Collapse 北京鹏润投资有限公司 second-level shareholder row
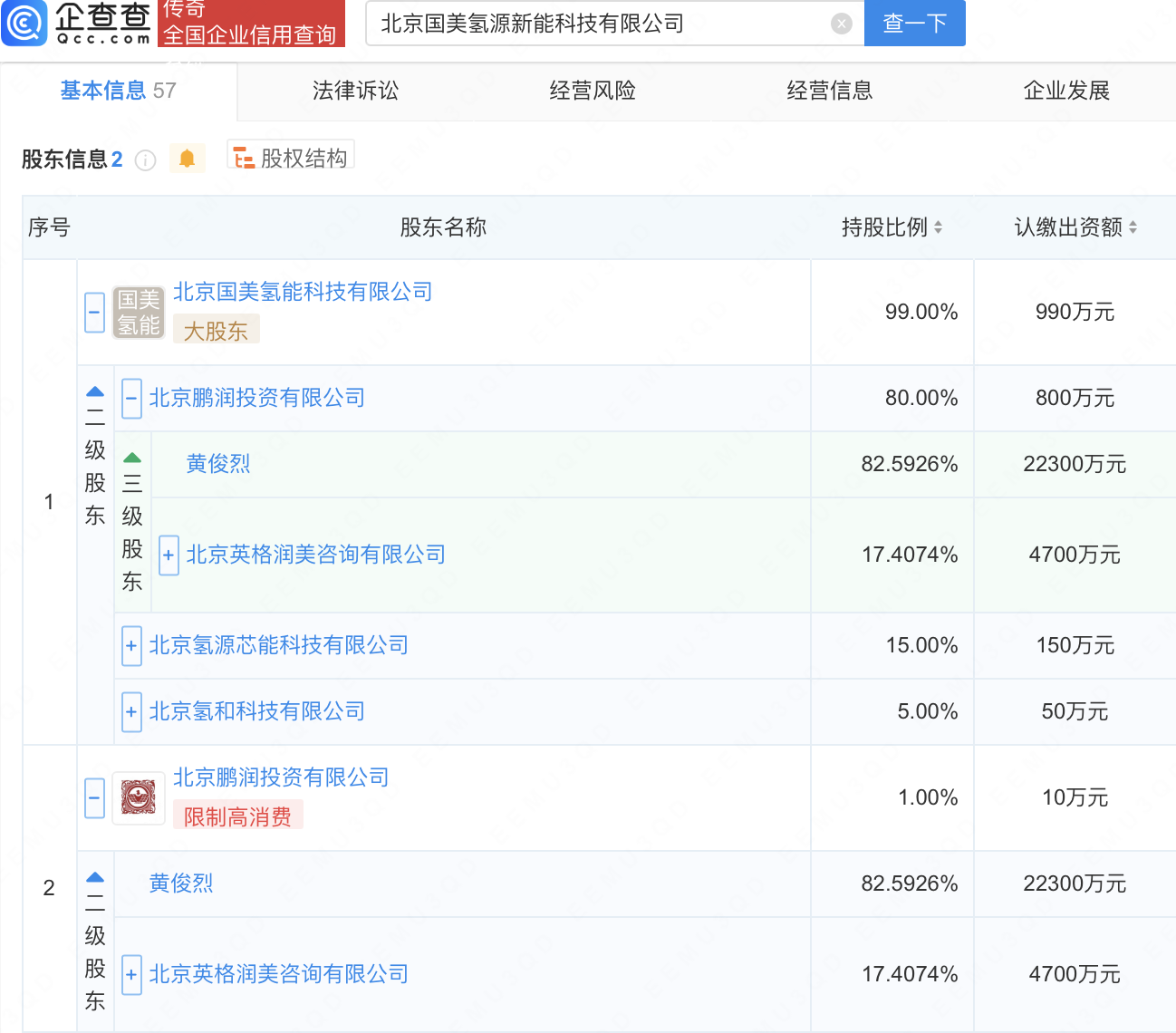The height and width of the screenshot is (1033, 1176). (x=131, y=399)
